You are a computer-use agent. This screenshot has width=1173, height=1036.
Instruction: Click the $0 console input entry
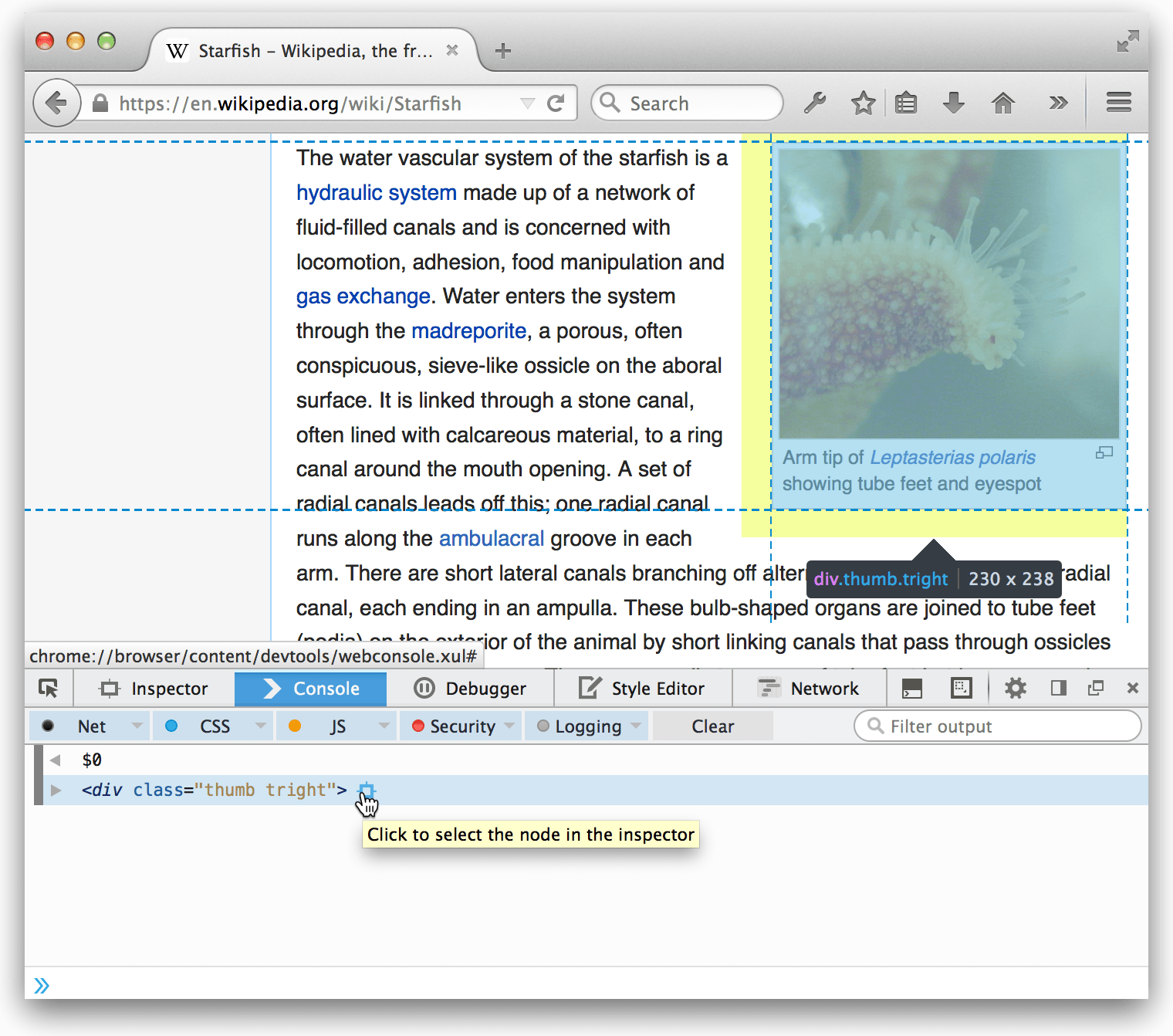coord(92,760)
